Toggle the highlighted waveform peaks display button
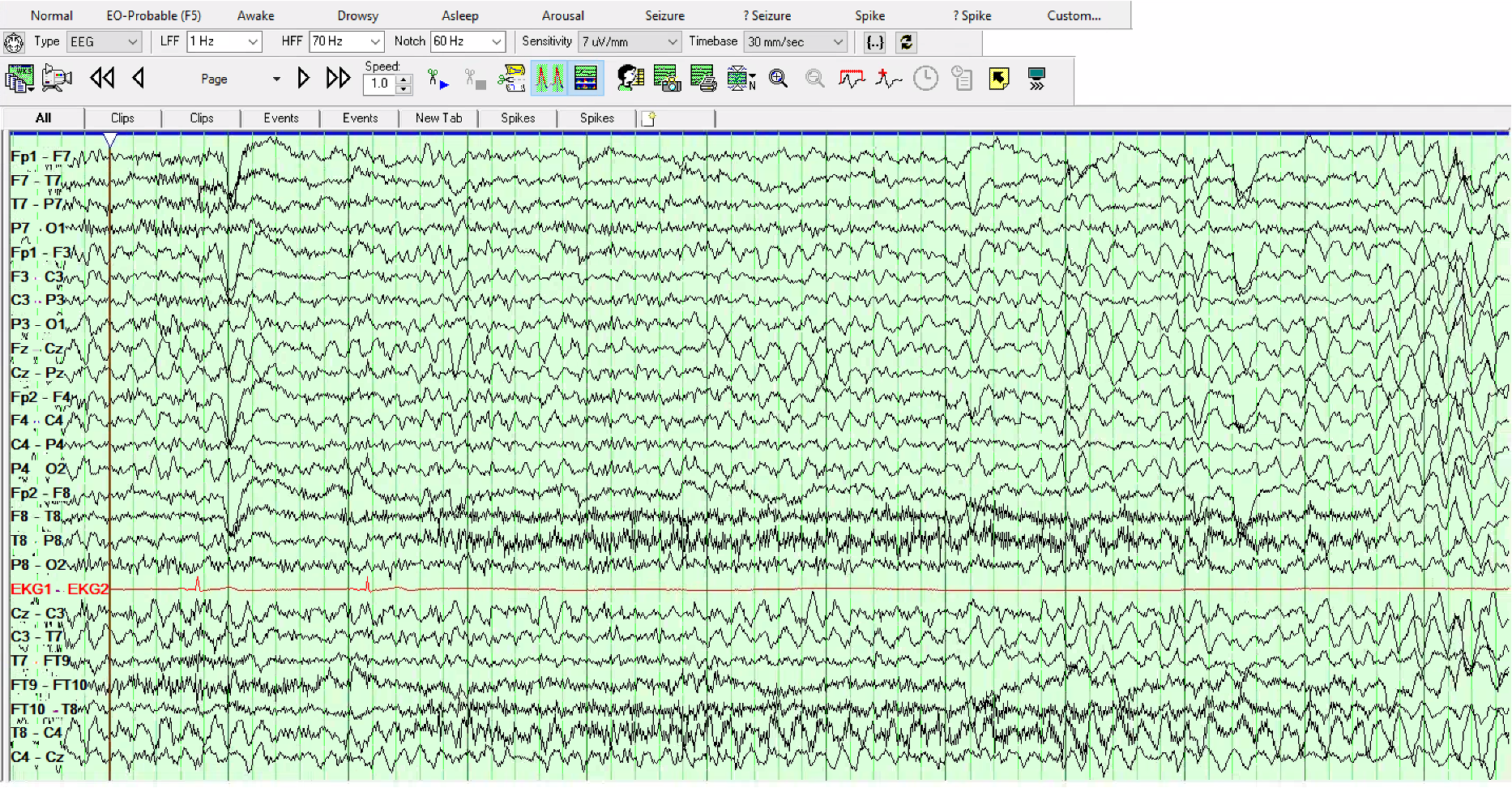Image resolution: width=1512 pixels, height=788 pixels. [549, 79]
